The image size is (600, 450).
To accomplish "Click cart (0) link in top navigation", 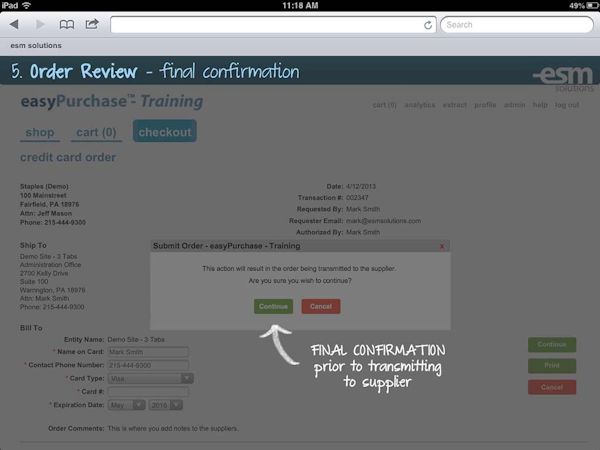I will (385, 105).
